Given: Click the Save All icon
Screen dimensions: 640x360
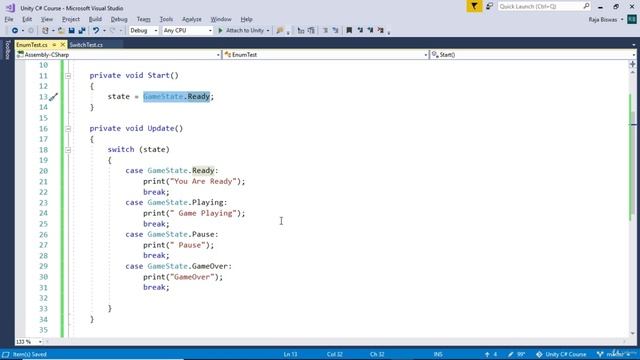Looking at the screenshot, I should (82, 31).
